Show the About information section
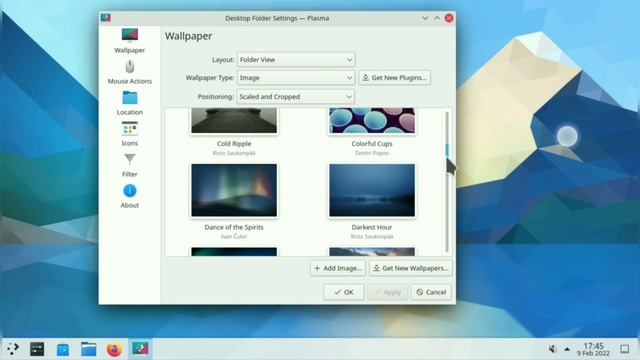The width and height of the screenshot is (640, 360). click(x=129, y=196)
